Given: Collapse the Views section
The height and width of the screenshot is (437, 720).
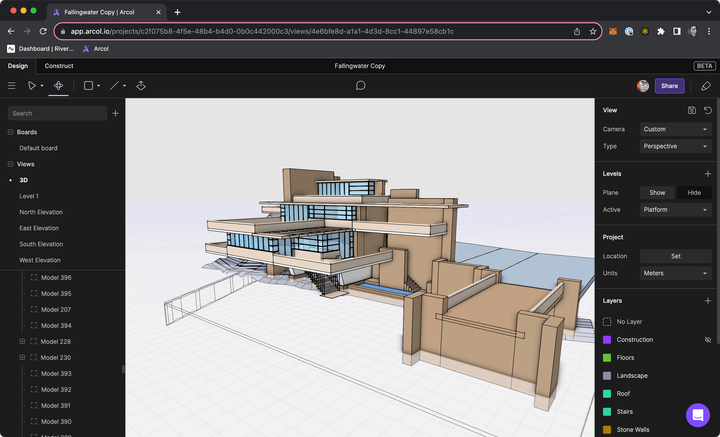Looking at the screenshot, I should tap(11, 164).
